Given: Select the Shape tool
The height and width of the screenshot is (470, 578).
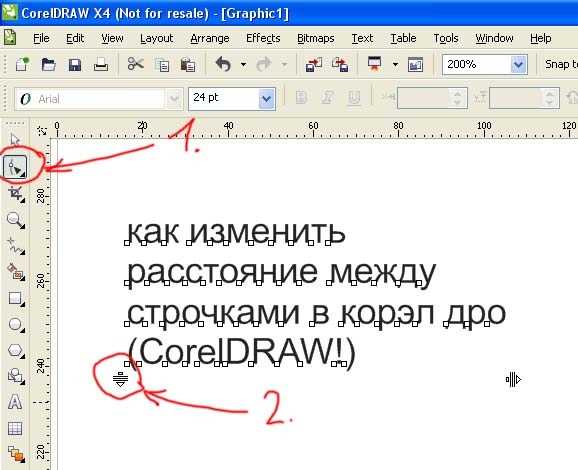Looking at the screenshot, I should (x=15, y=167).
